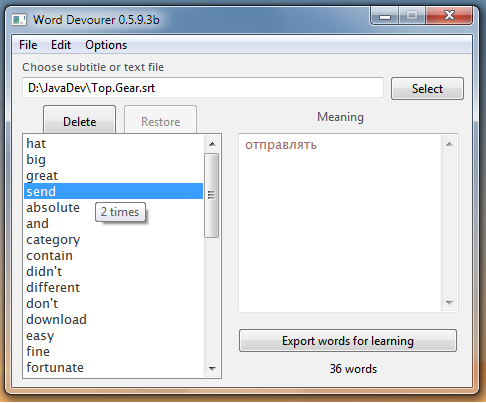Click the '36 words' counter label
The height and width of the screenshot is (403, 486).
coord(353,369)
